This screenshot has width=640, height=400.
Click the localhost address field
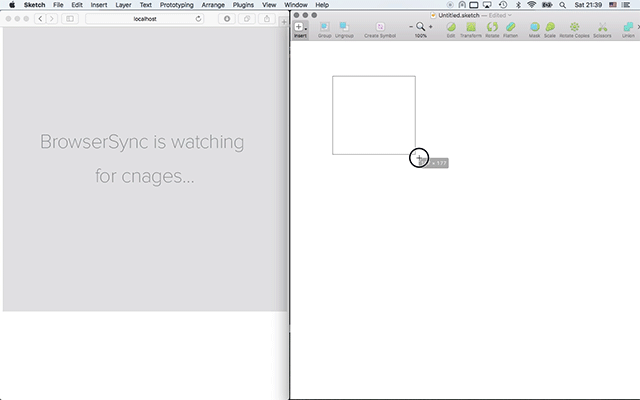(x=144, y=19)
